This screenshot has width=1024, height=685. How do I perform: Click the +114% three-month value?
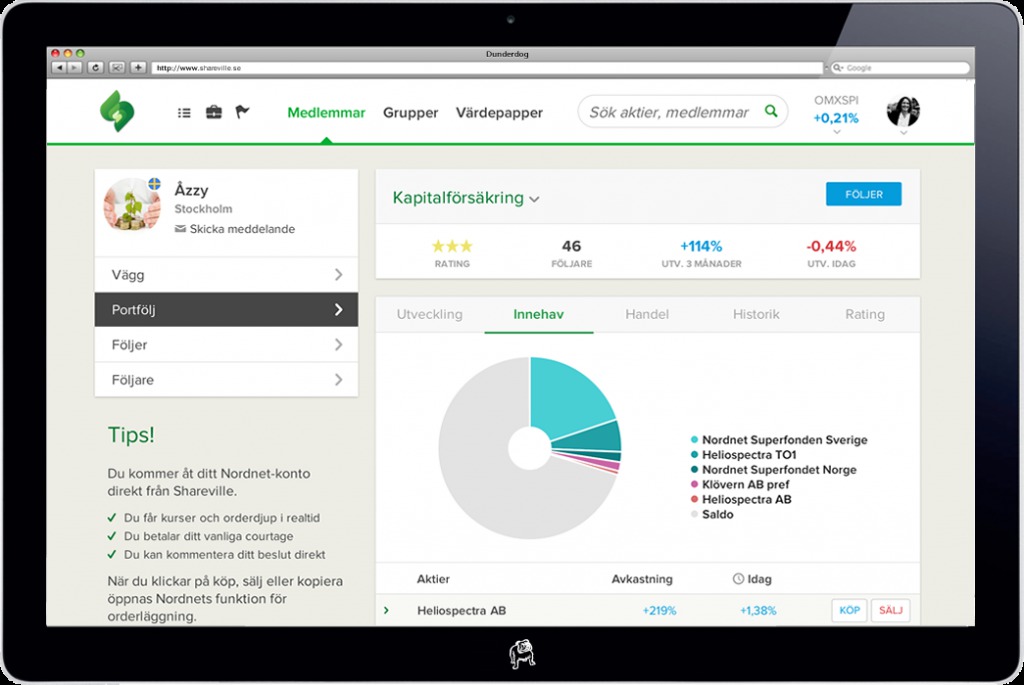tap(701, 246)
